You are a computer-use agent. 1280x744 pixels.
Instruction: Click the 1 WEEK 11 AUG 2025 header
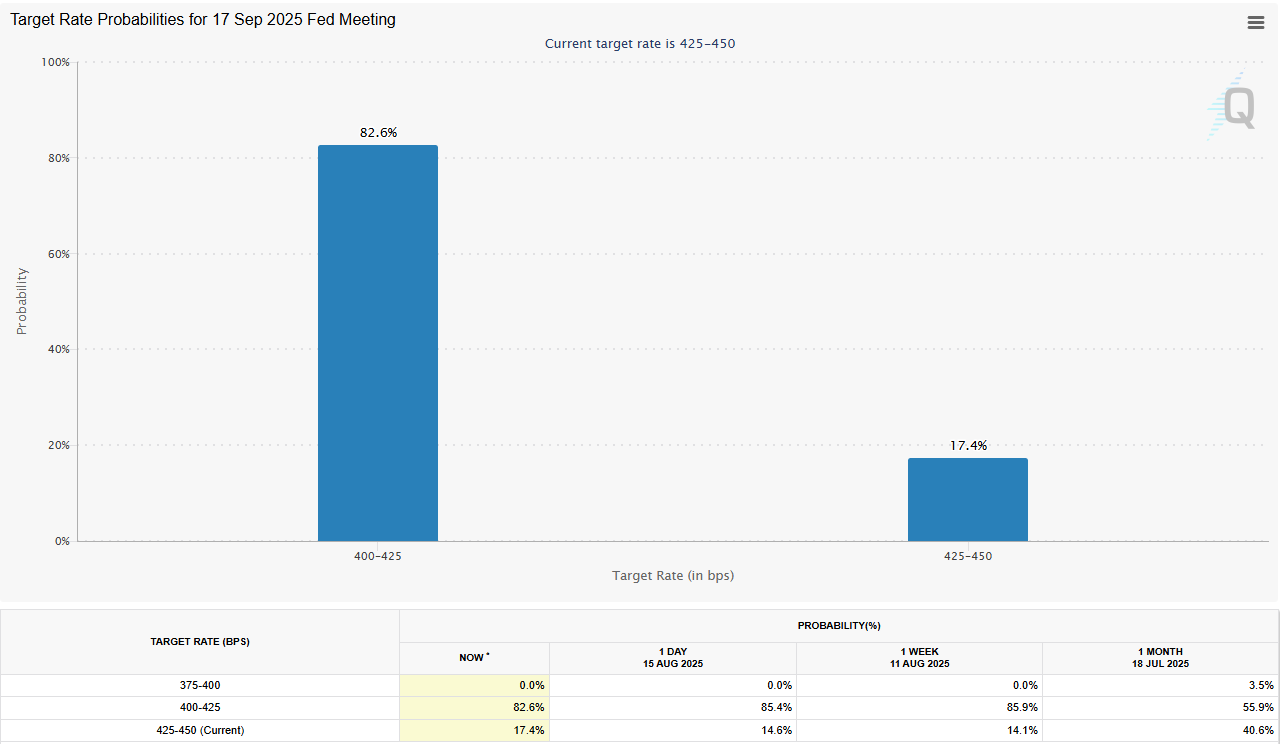click(x=919, y=658)
